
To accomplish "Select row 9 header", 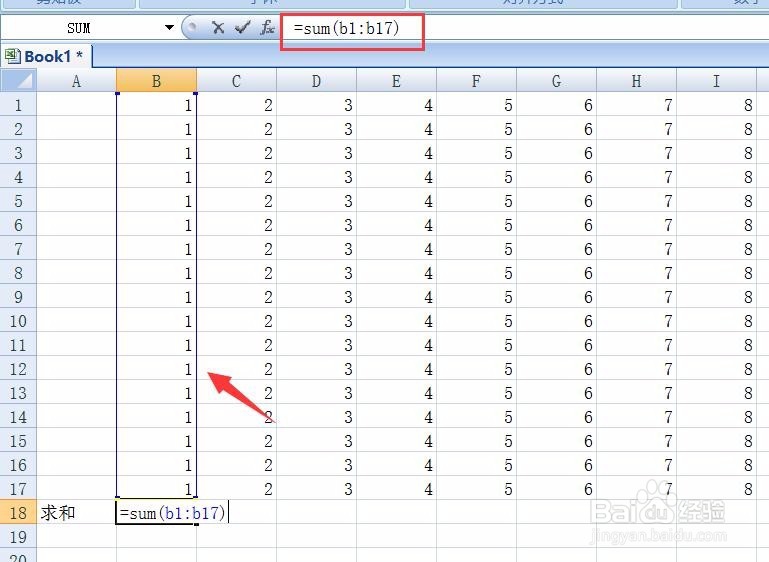I will 19,297.
